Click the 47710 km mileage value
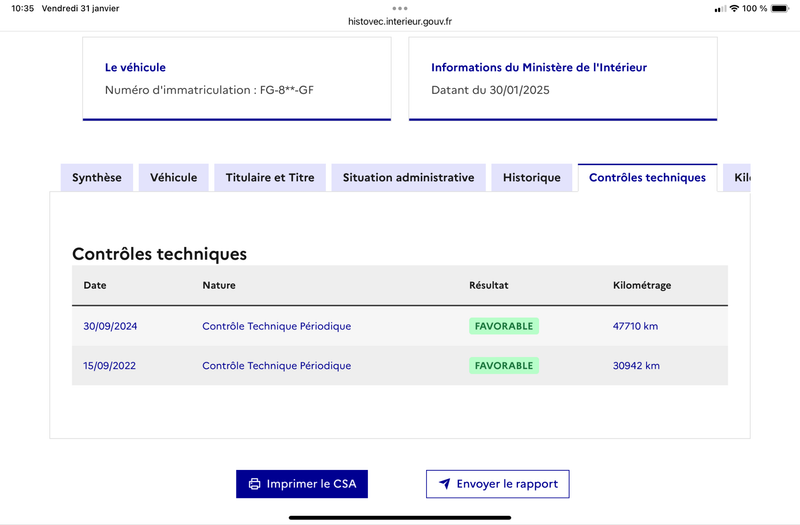800x525 pixels. coord(635,326)
